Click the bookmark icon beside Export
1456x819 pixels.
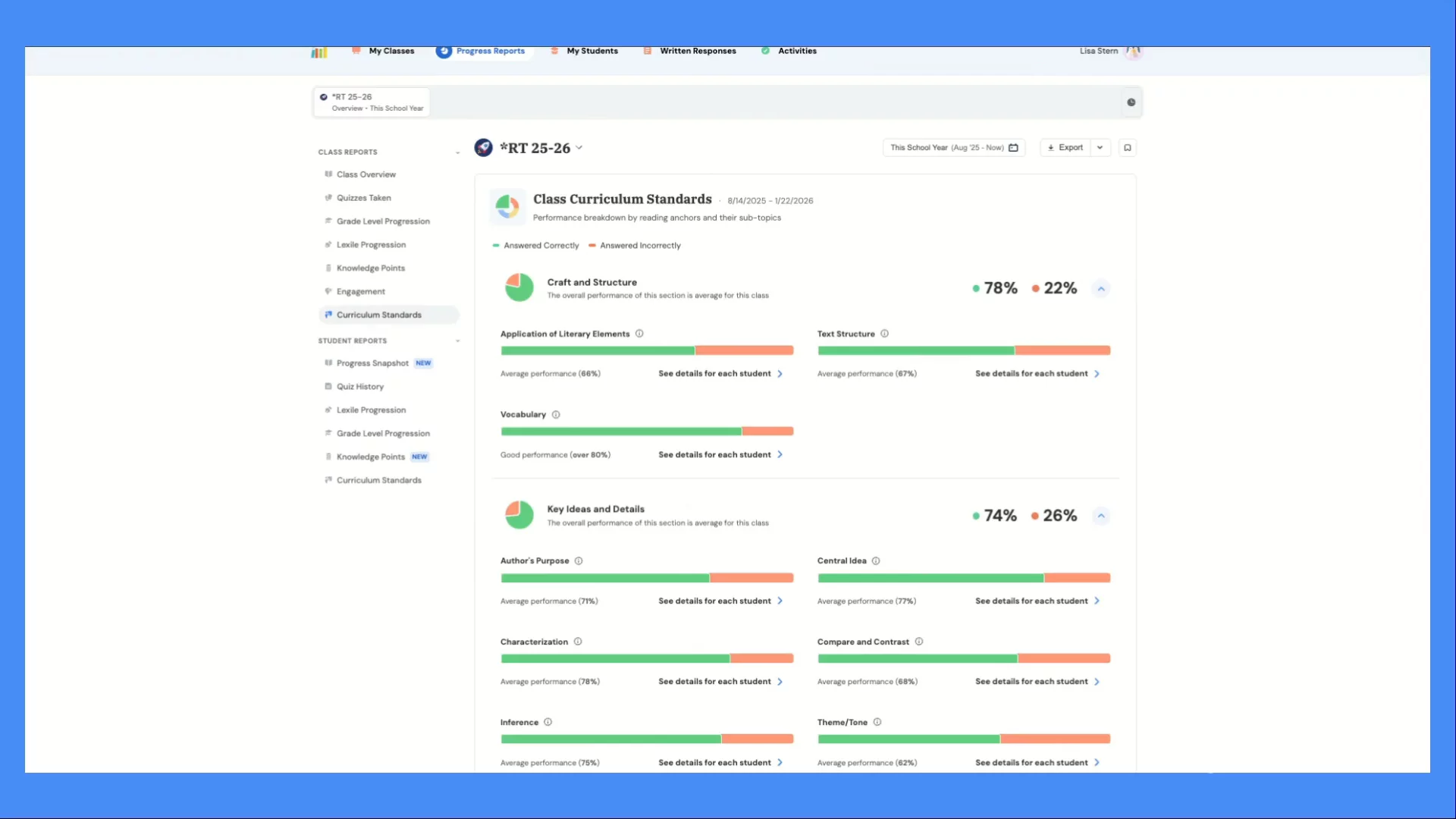coord(1128,148)
